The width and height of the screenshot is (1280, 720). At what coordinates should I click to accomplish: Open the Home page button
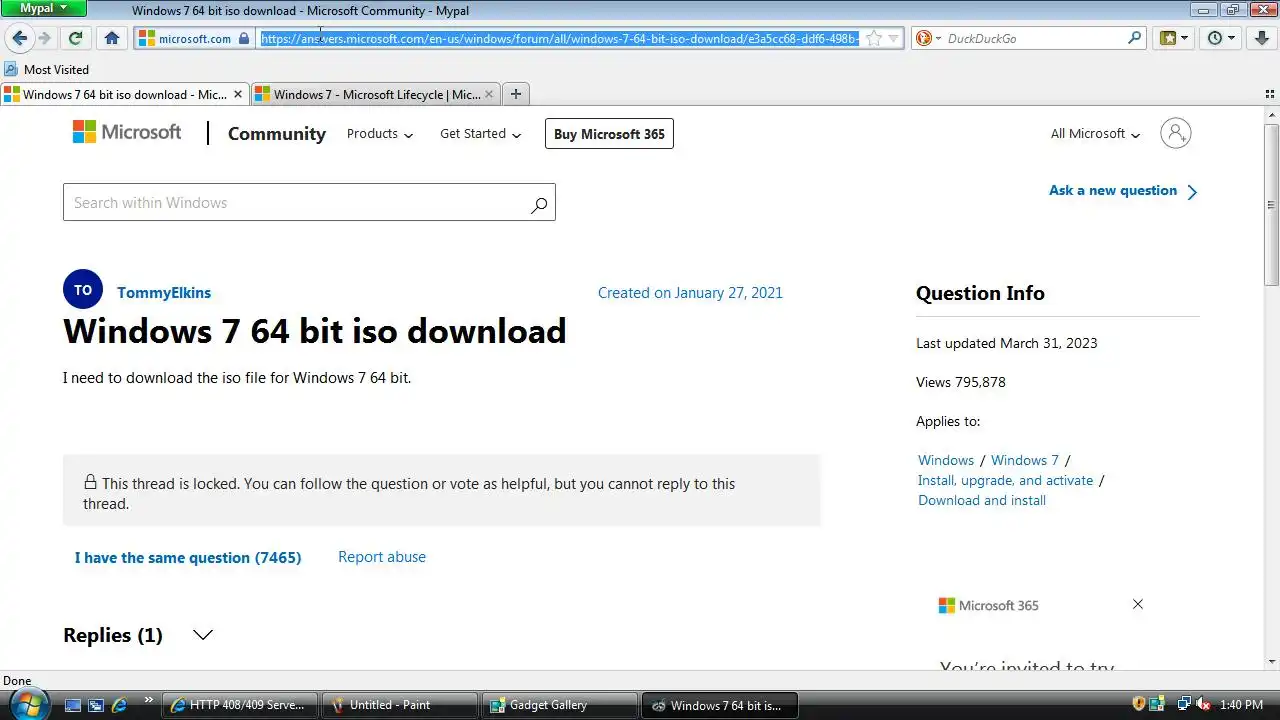112,38
